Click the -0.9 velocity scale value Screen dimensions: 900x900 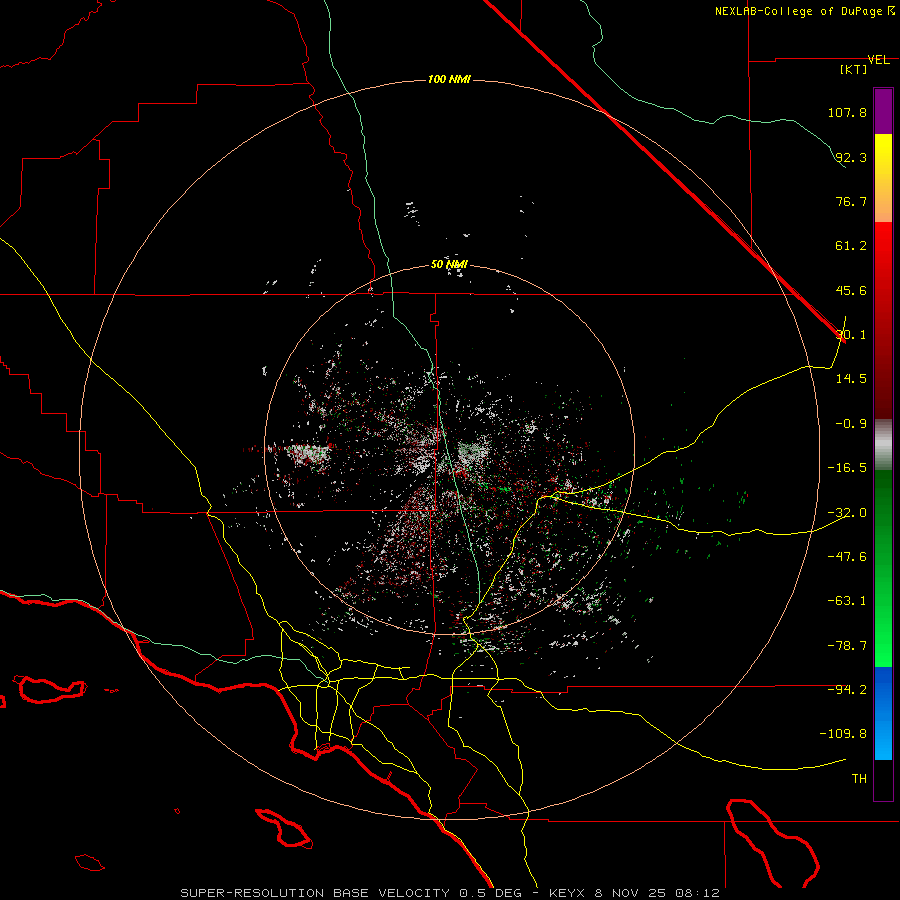point(851,424)
